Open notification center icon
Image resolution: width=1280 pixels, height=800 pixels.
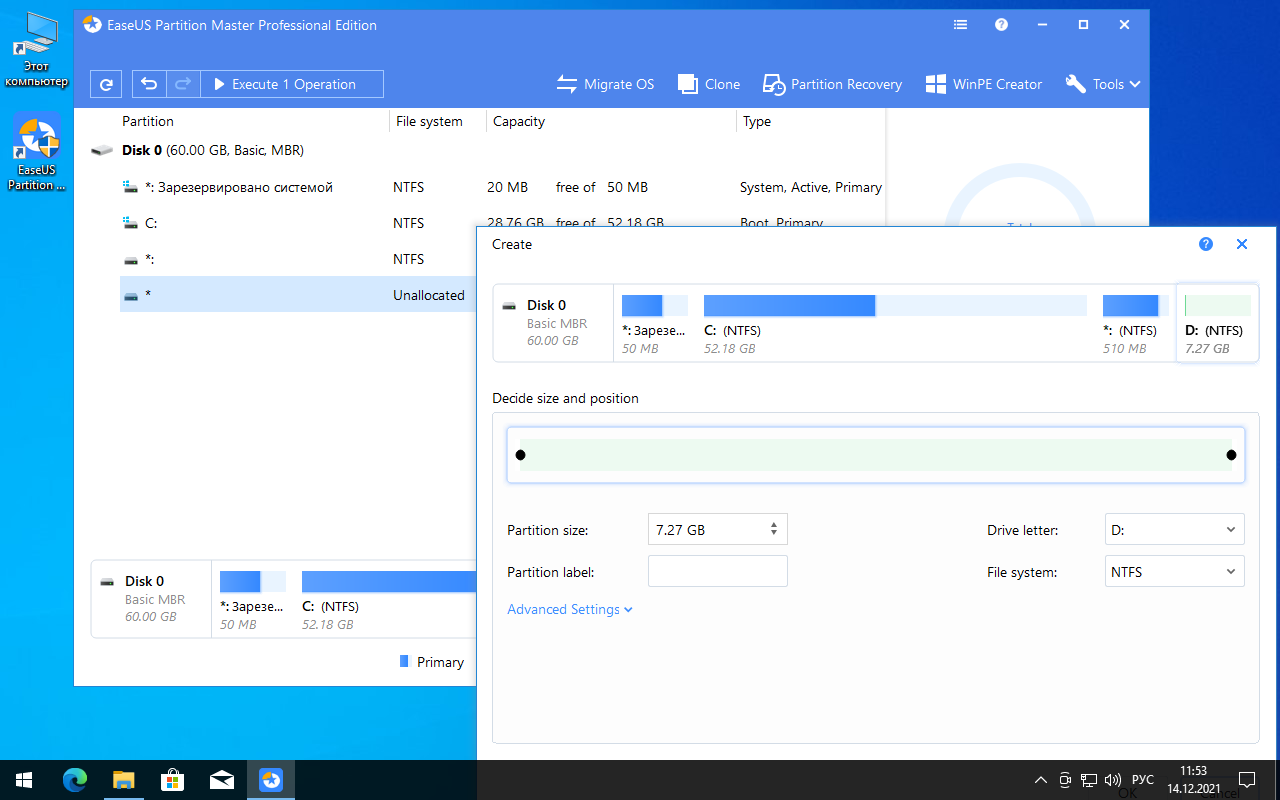(x=1247, y=780)
